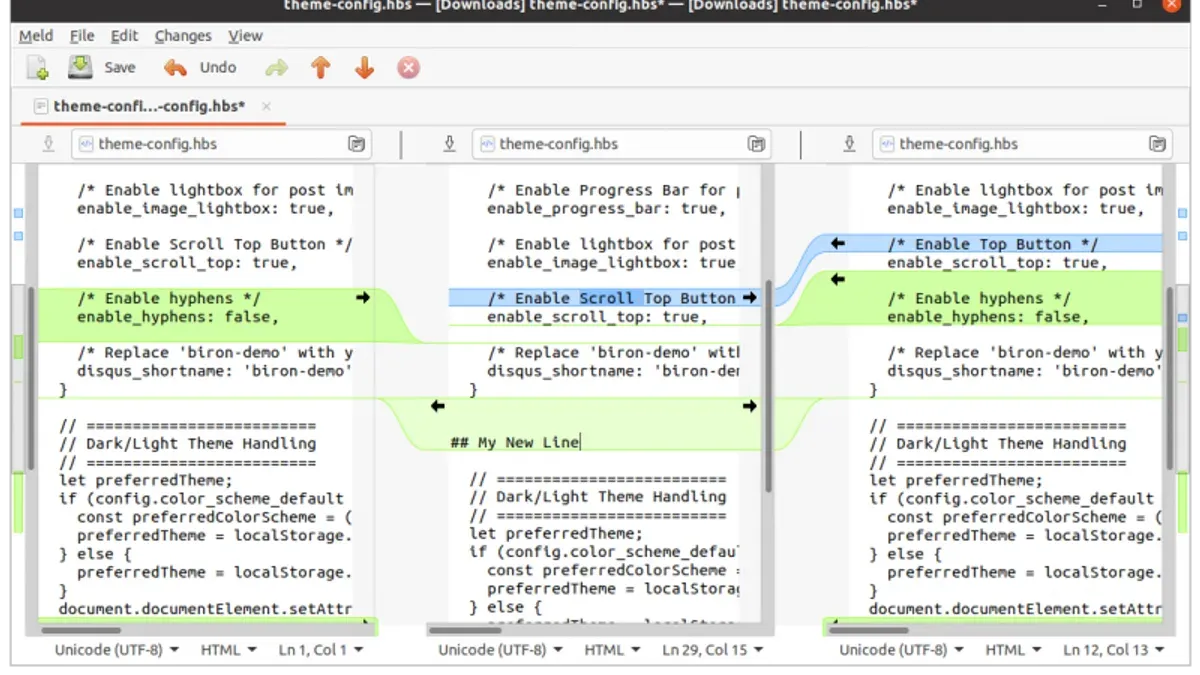Image resolution: width=1200 pixels, height=675 pixels.
Task: Pull 'Enable Top Button' change left arrow
Action: (x=838, y=244)
